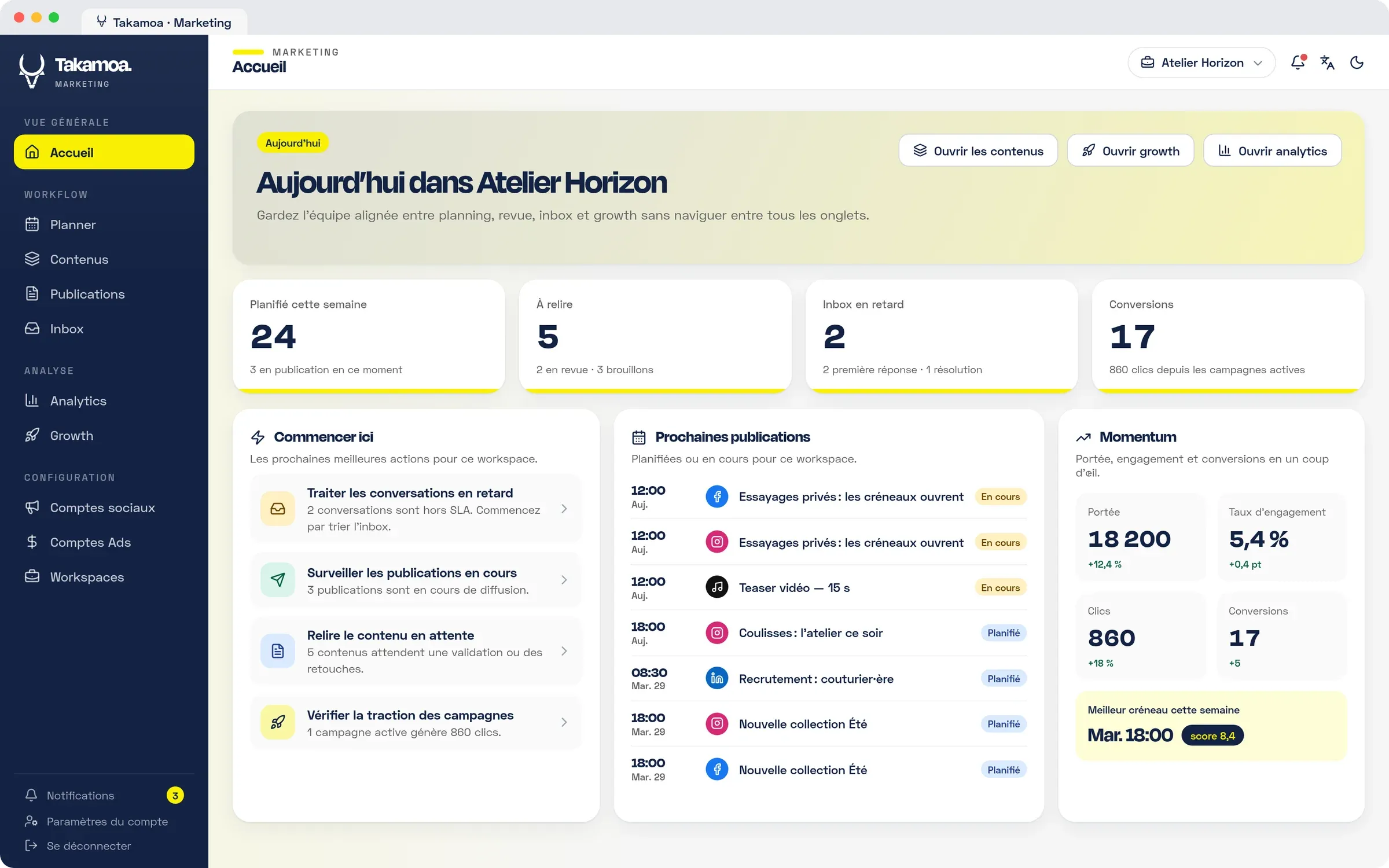The width and height of the screenshot is (1389, 868).
Task: Toggle dark mode moon icon
Action: [1357, 62]
